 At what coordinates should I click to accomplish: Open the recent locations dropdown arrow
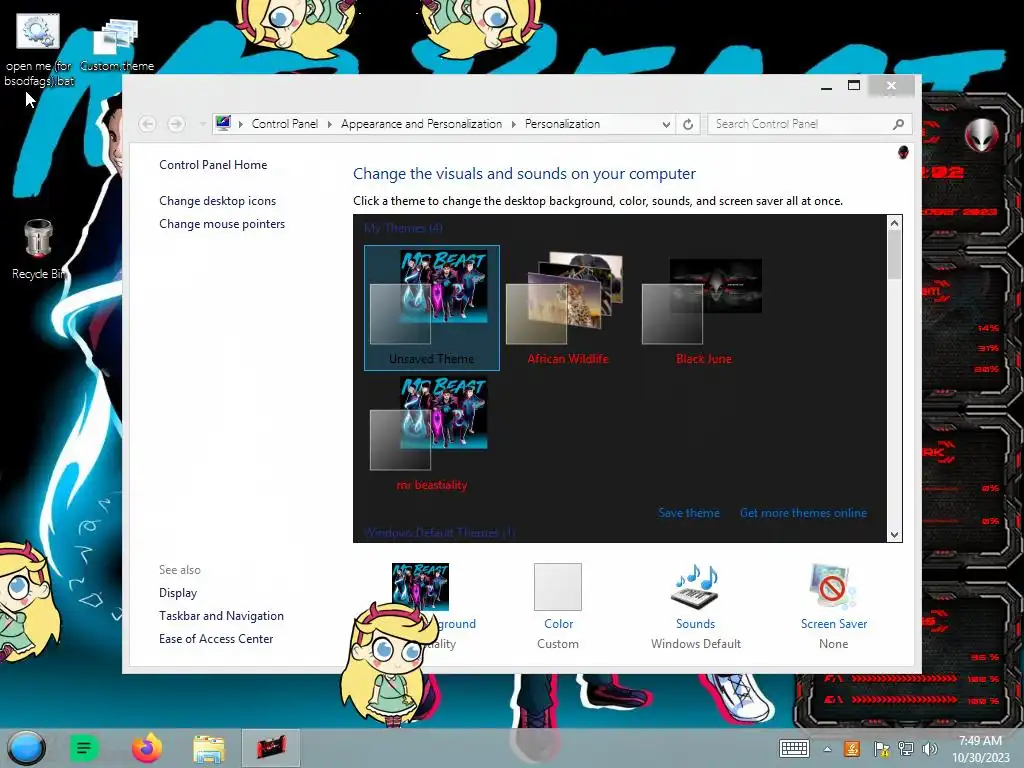coord(202,124)
